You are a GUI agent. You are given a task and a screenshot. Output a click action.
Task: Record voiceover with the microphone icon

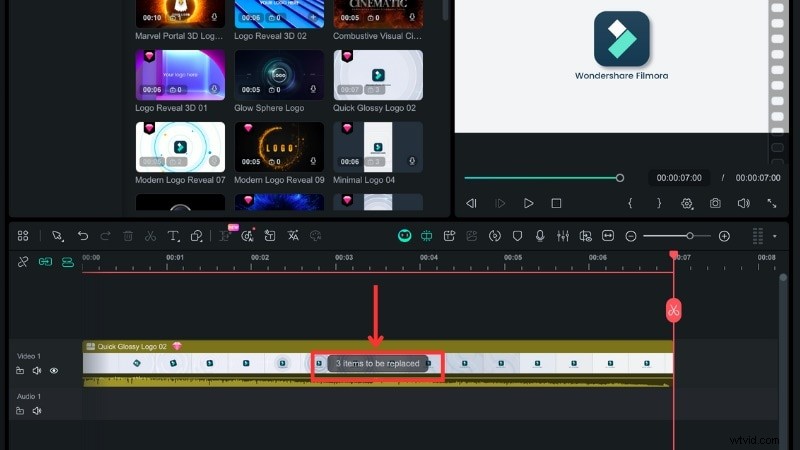click(540, 236)
